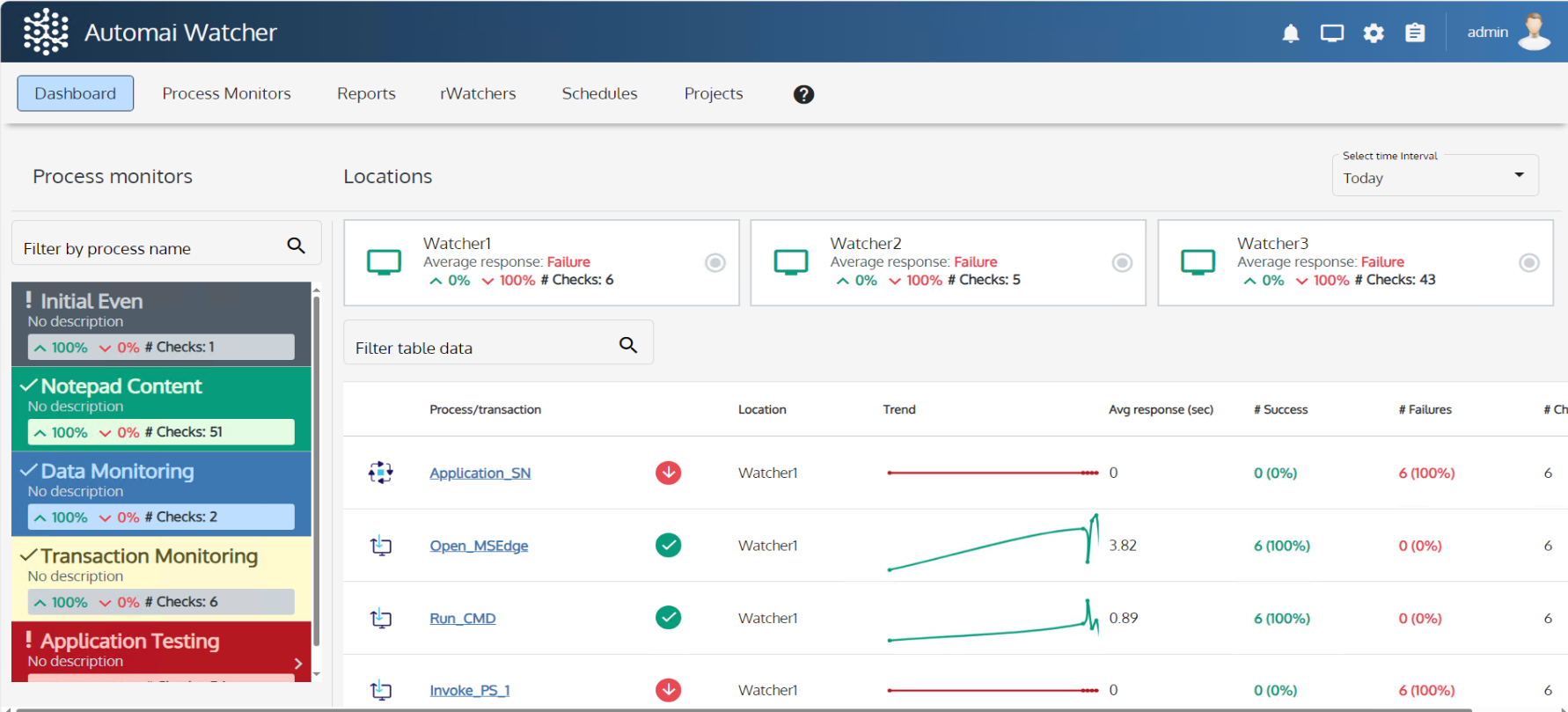Click the red failure status for Application_SN
Viewport: 1568px width, 712px height.
669,473
